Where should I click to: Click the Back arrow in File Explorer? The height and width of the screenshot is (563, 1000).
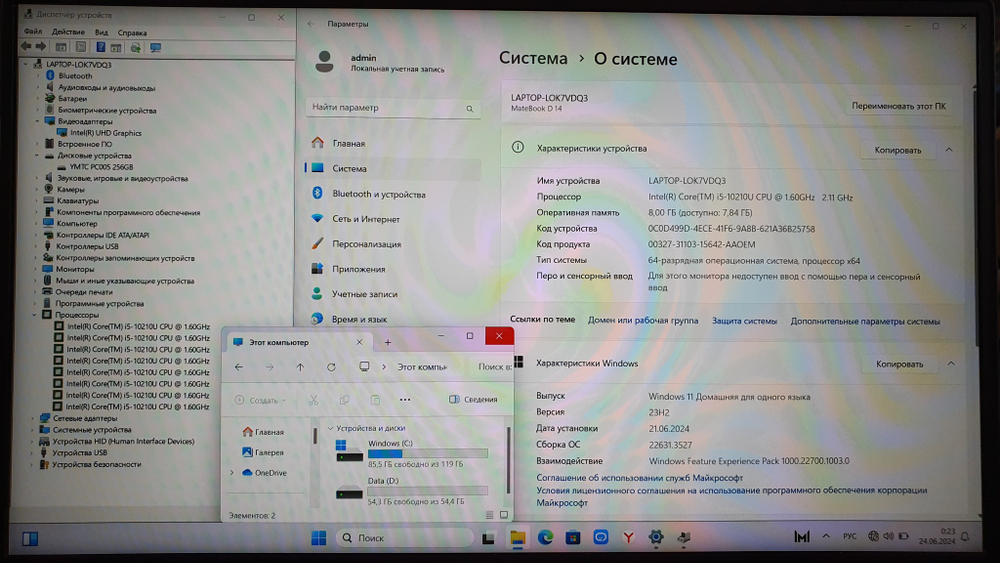pos(239,367)
